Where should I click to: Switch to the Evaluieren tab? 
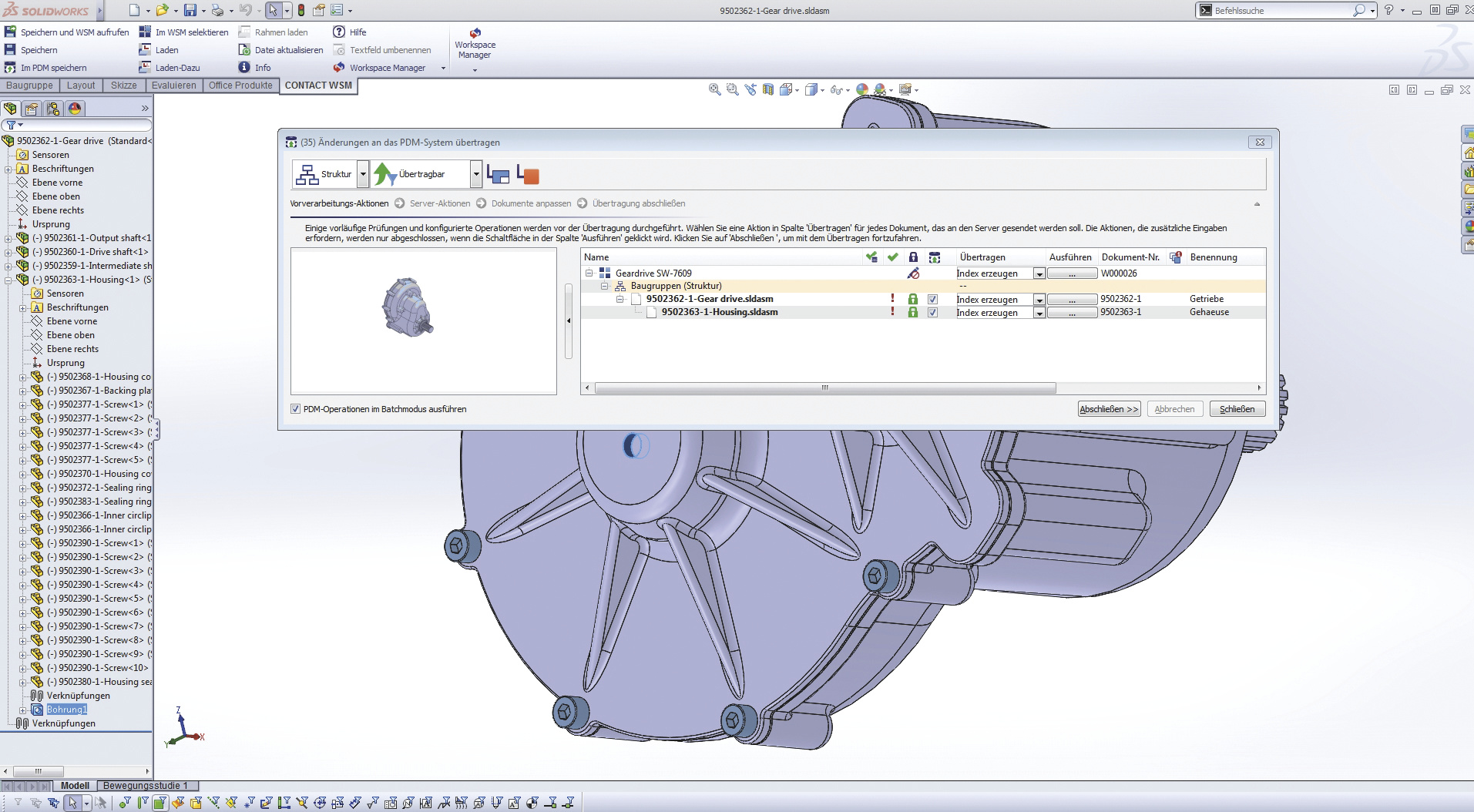coord(173,86)
